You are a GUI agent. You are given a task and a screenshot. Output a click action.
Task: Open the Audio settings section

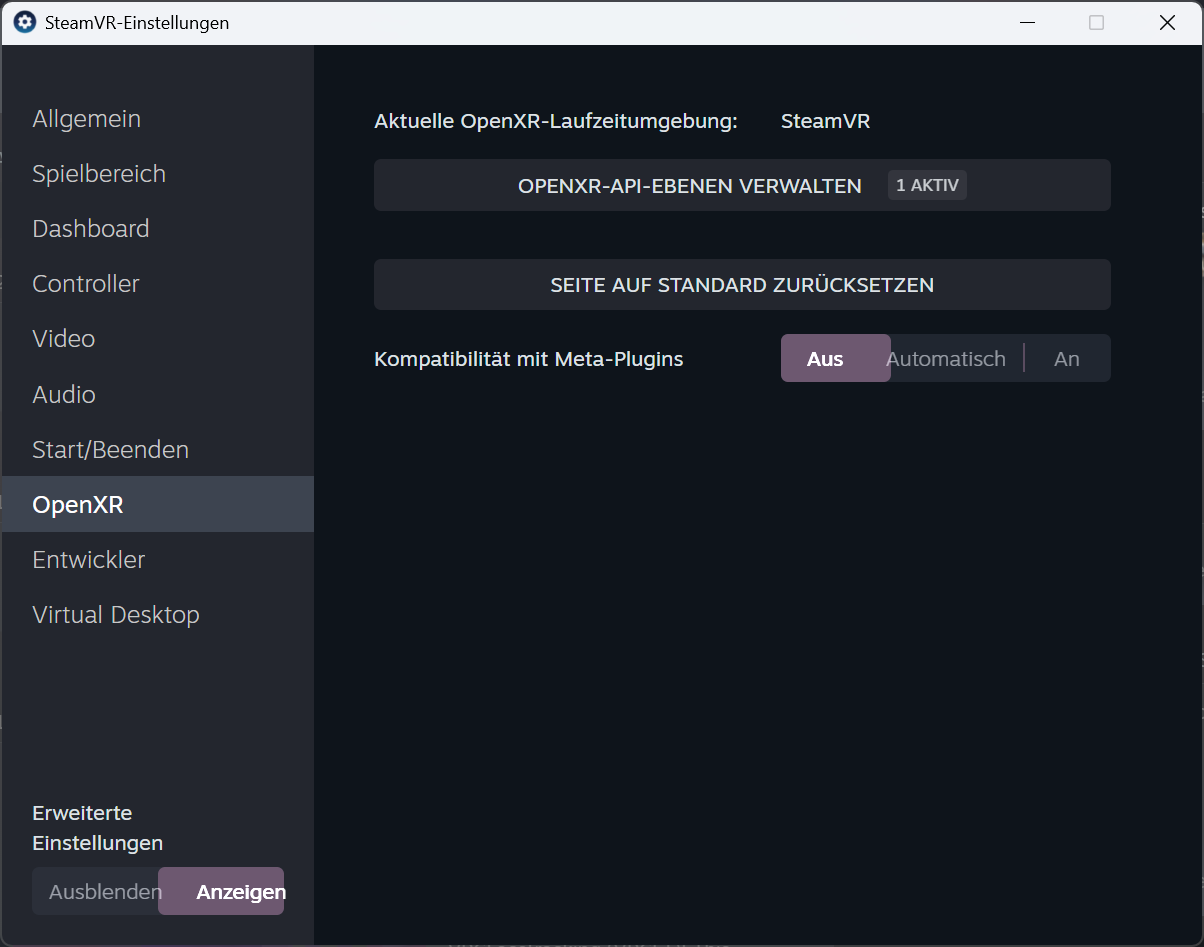click(x=158, y=394)
